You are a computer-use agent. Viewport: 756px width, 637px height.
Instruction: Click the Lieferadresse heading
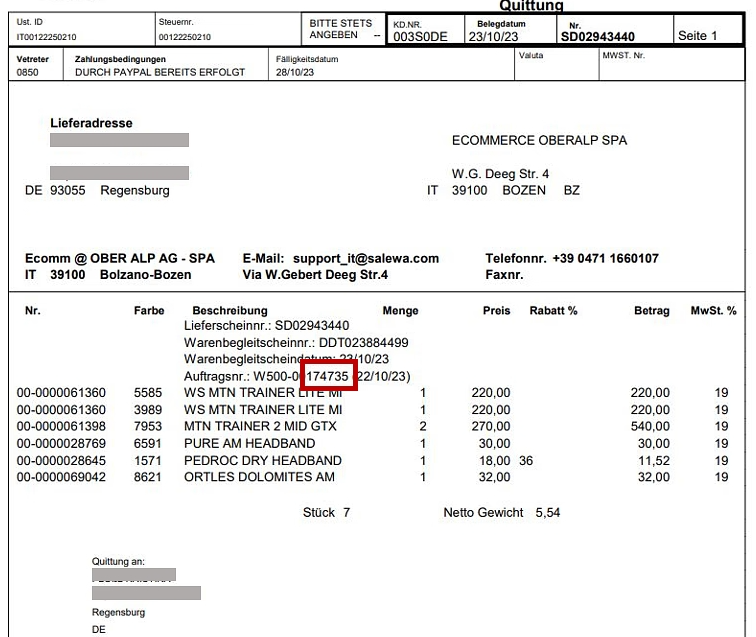[x=91, y=124]
